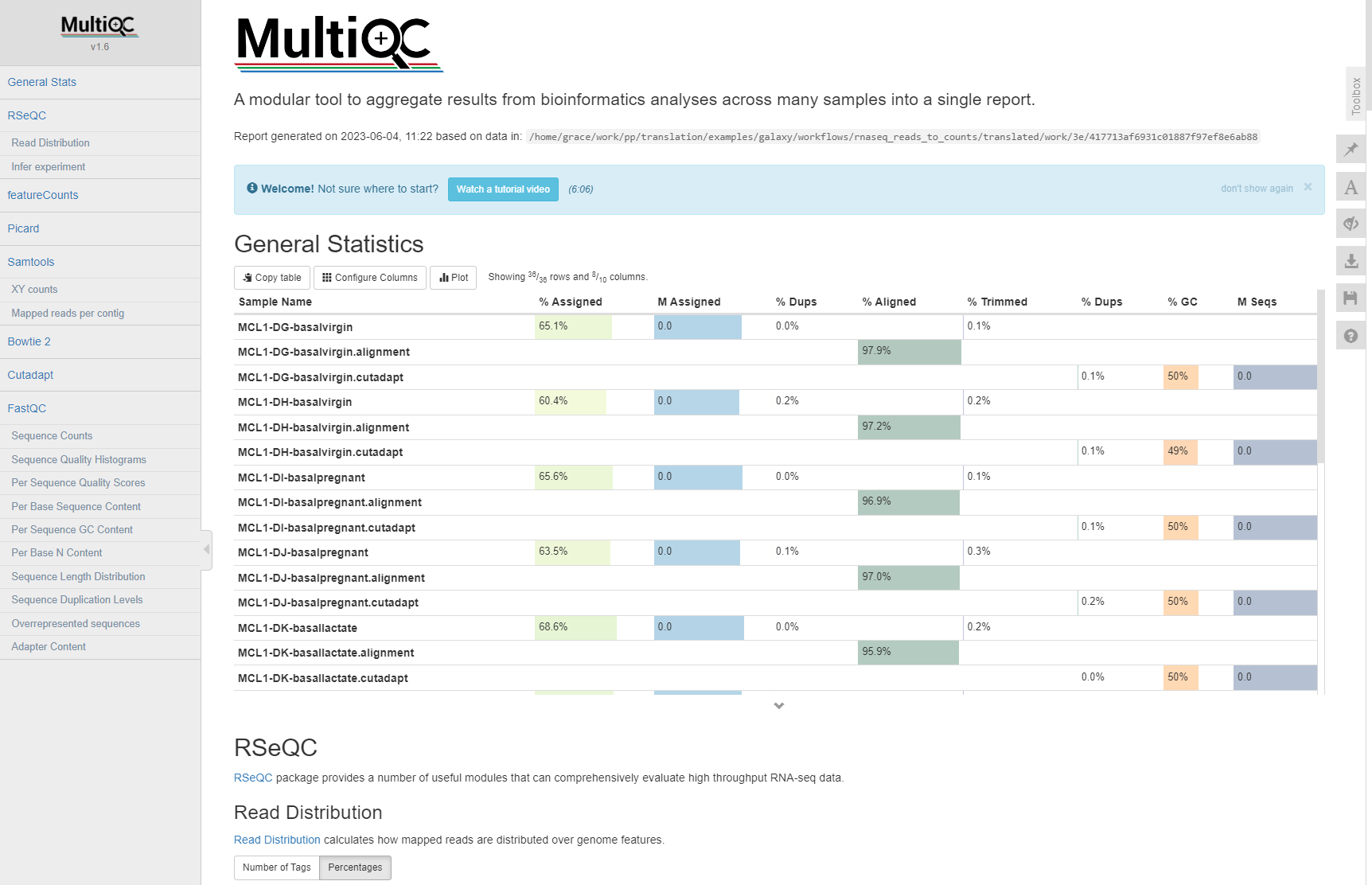Click the Watch a tutorial video button
Screen dimensions: 1372x885
(503, 189)
